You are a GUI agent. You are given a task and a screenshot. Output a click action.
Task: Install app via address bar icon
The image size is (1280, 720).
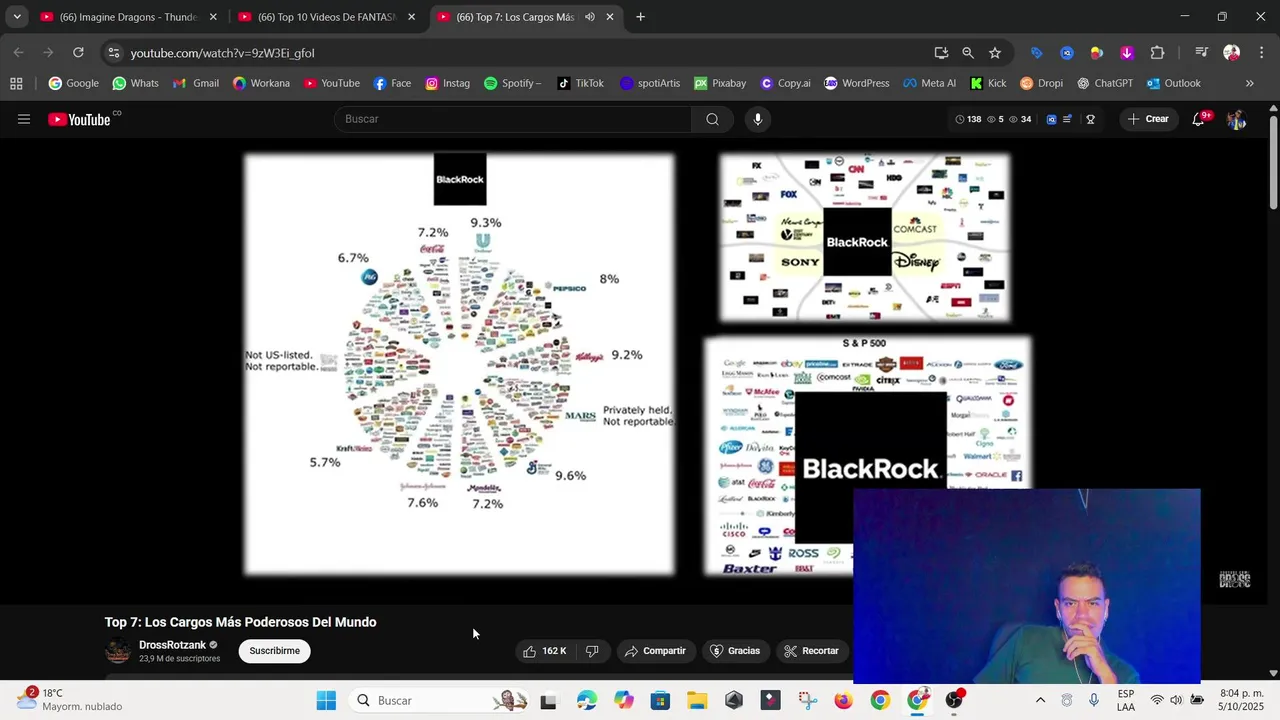tap(941, 53)
